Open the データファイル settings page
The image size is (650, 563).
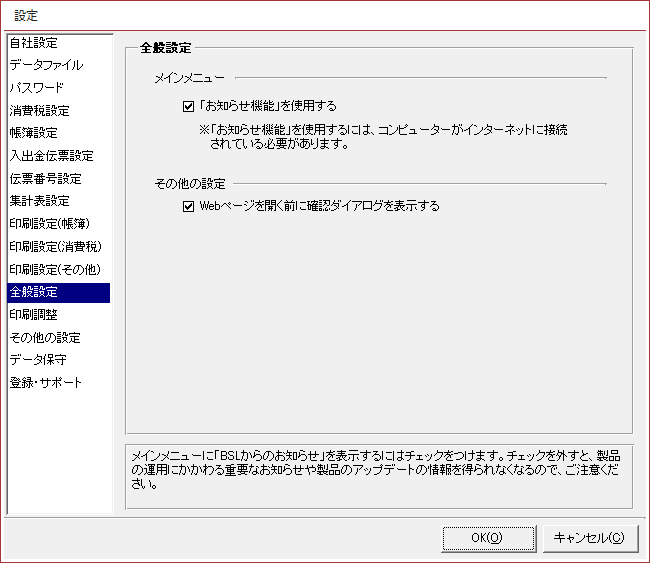pyautogui.click(x=46, y=65)
